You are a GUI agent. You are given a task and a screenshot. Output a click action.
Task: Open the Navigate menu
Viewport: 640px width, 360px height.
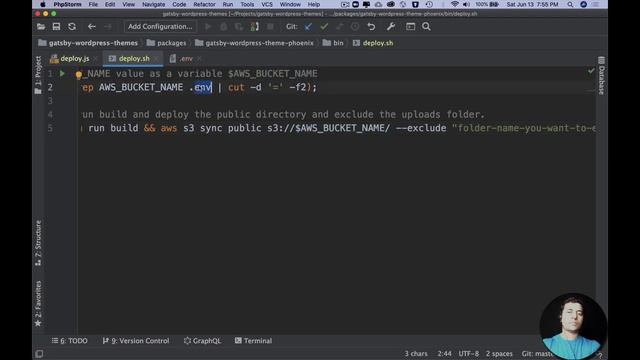[x=153, y=4]
